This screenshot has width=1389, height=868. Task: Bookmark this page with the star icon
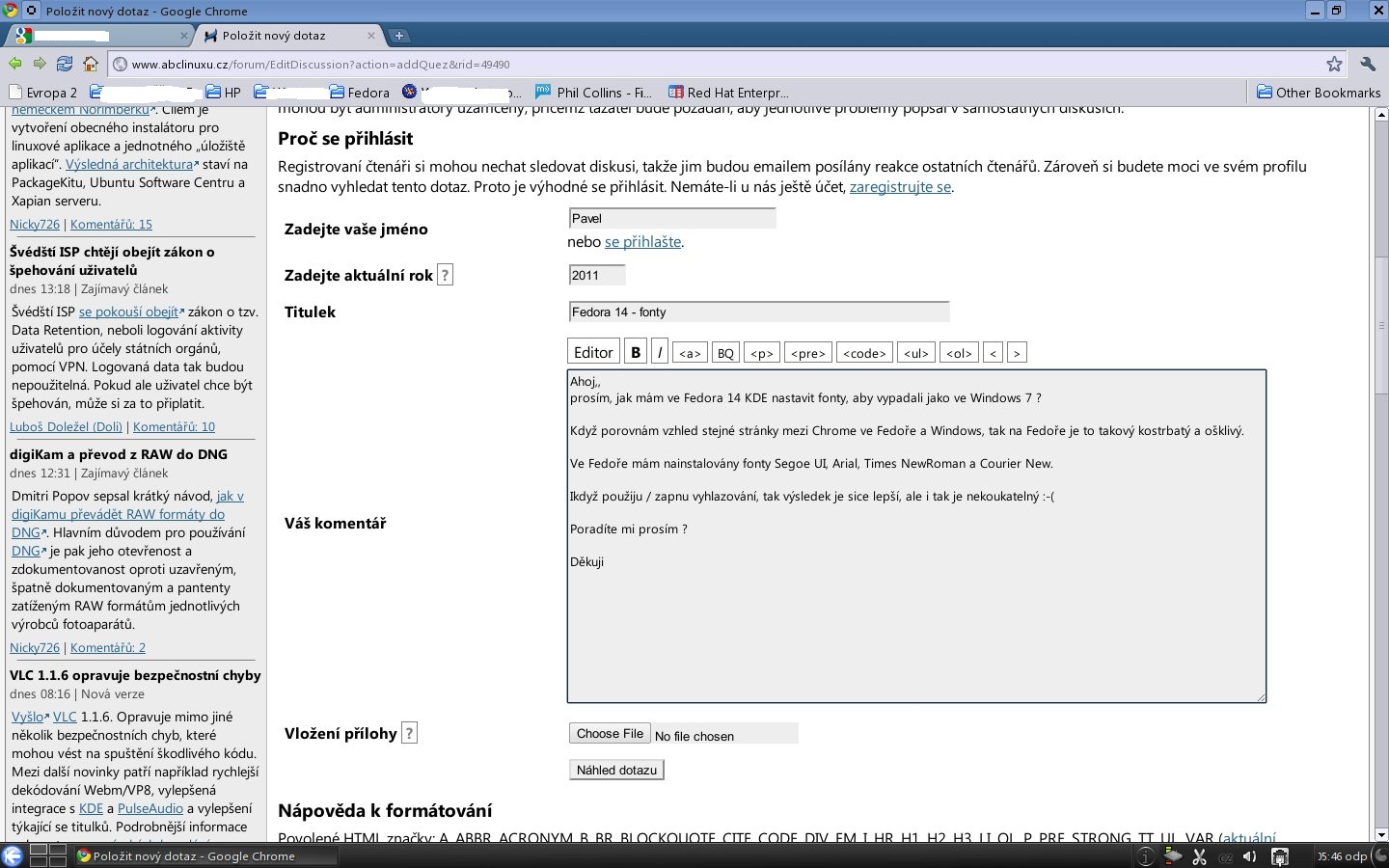point(1334,64)
